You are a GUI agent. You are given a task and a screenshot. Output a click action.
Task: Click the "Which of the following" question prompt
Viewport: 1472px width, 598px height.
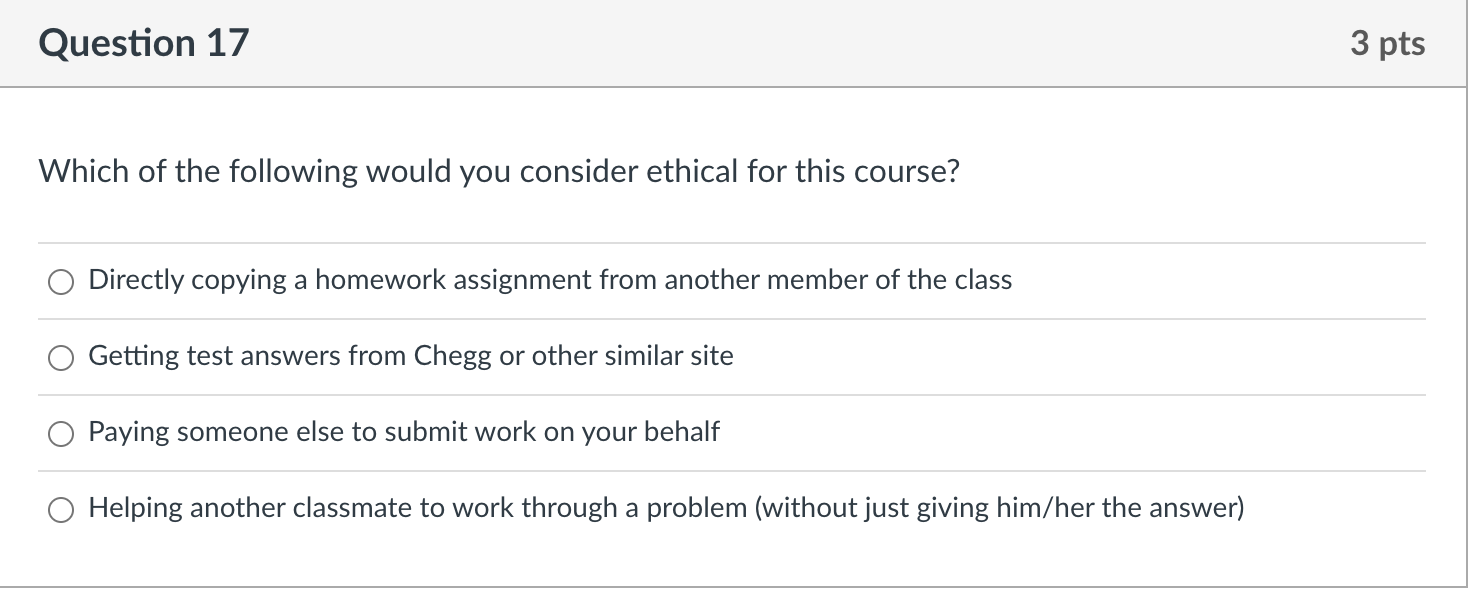click(x=498, y=172)
